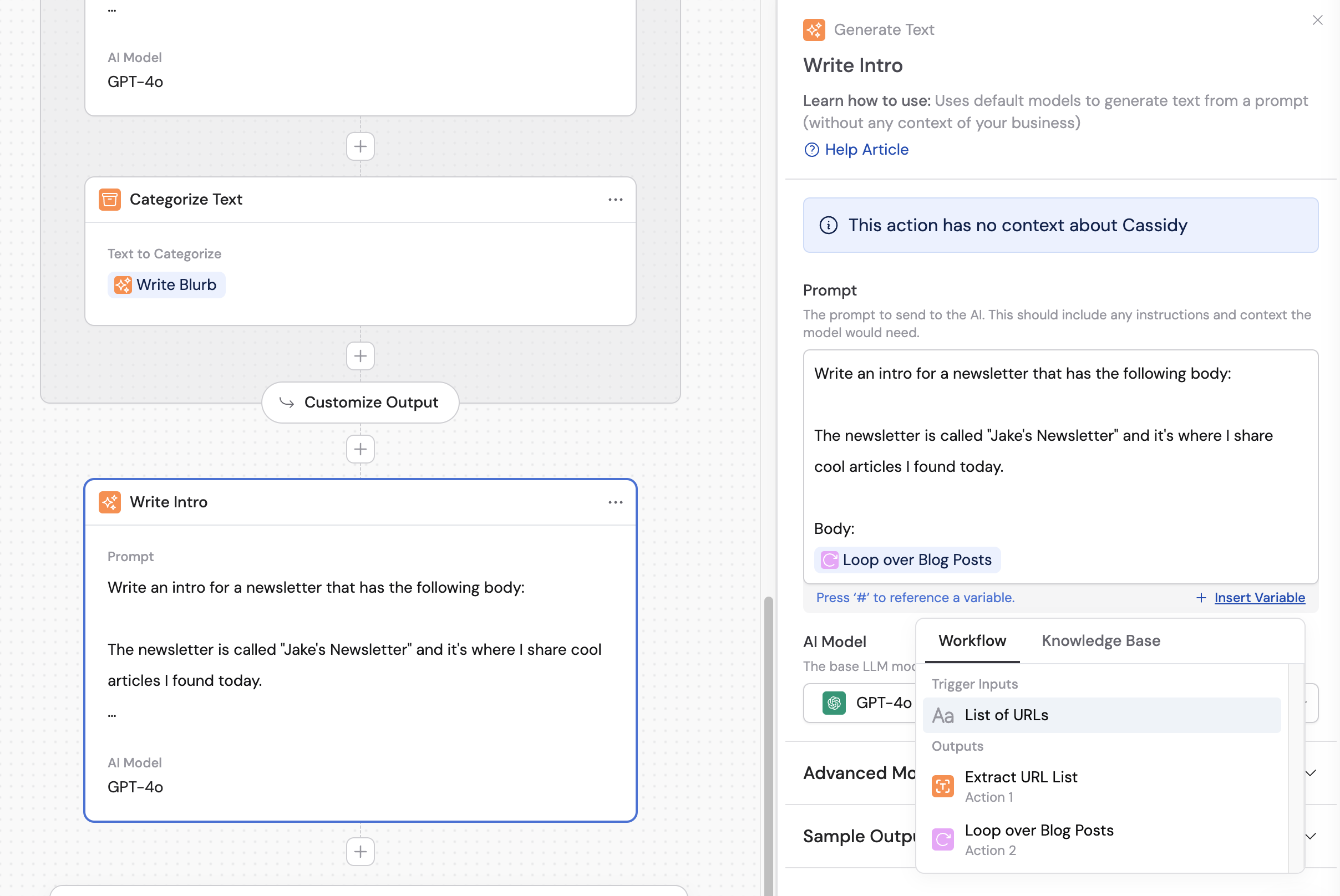Click the Write Blurb variable chip

click(x=166, y=284)
